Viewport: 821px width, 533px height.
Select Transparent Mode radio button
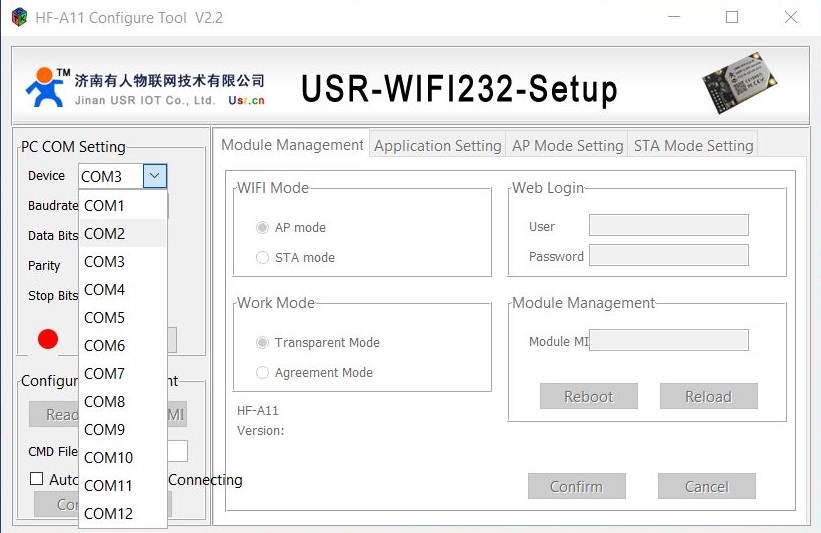(262, 342)
